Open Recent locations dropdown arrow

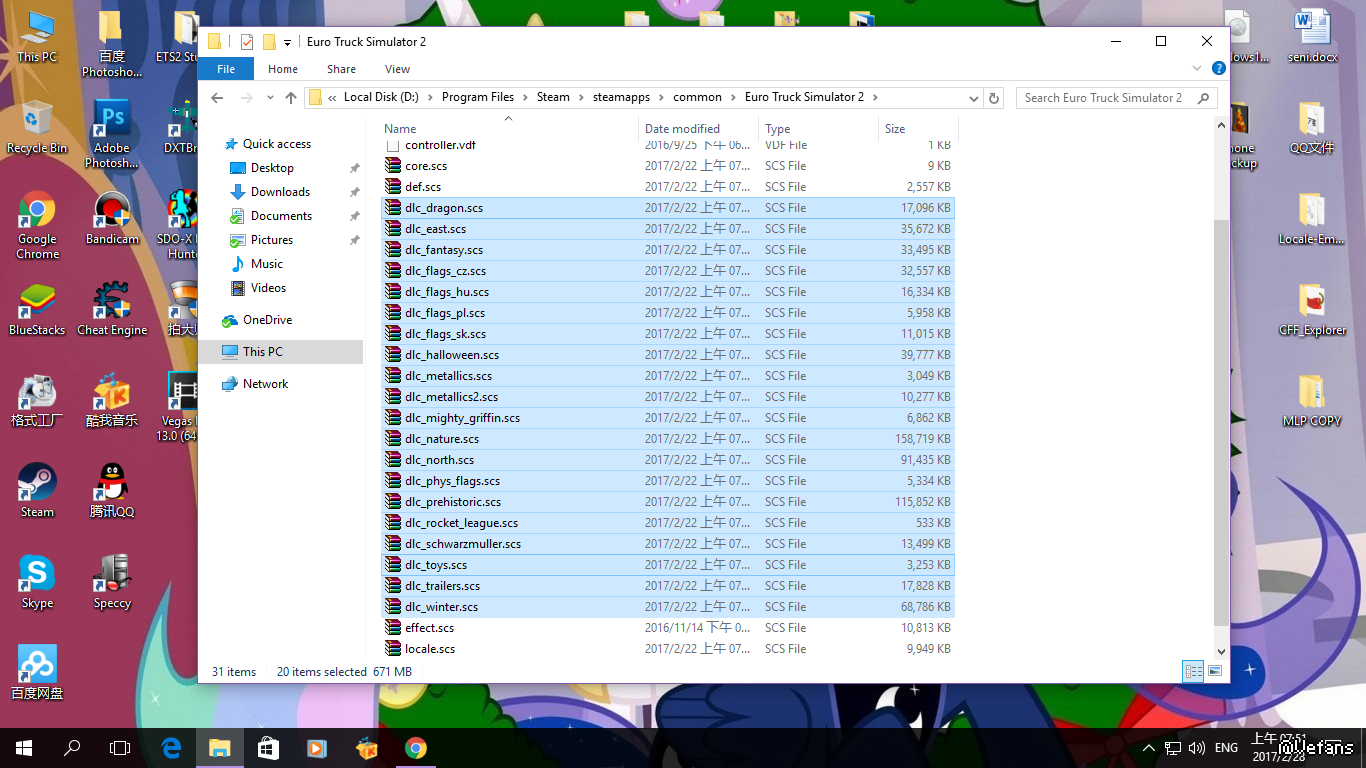[270, 98]
